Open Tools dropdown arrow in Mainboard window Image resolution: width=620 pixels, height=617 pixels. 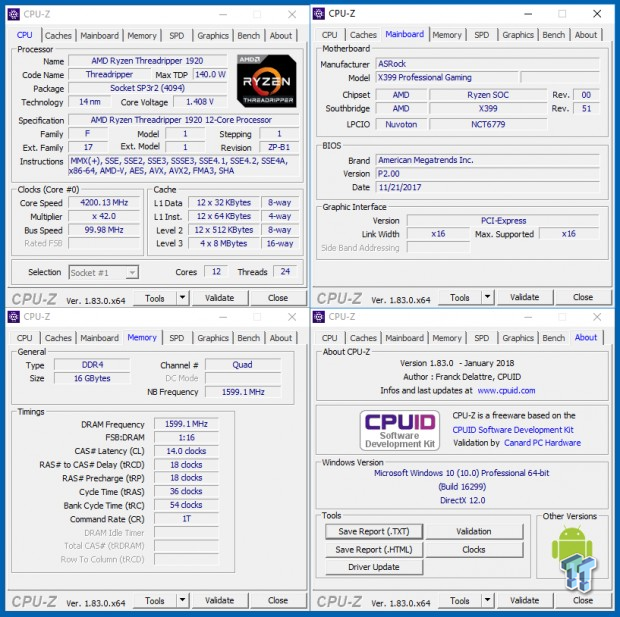[488, 297]
